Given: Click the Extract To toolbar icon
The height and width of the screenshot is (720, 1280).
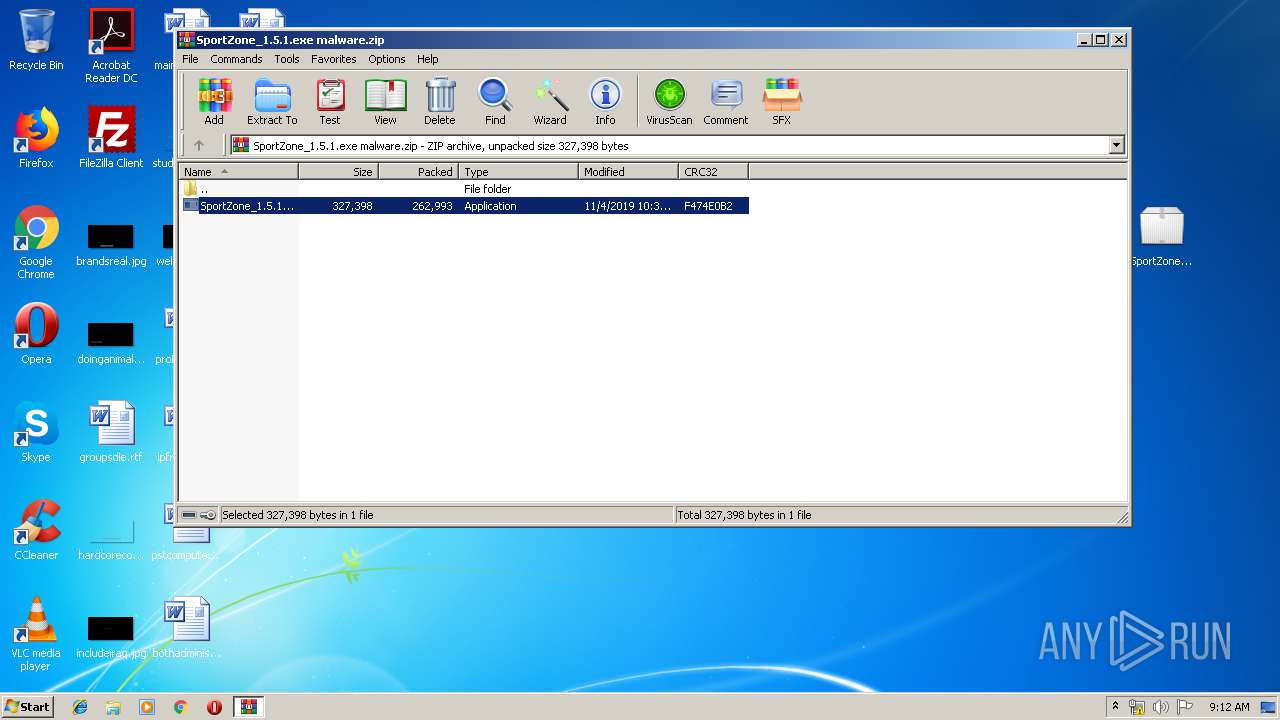Looking at the screenshot, I should coord(272,102).
